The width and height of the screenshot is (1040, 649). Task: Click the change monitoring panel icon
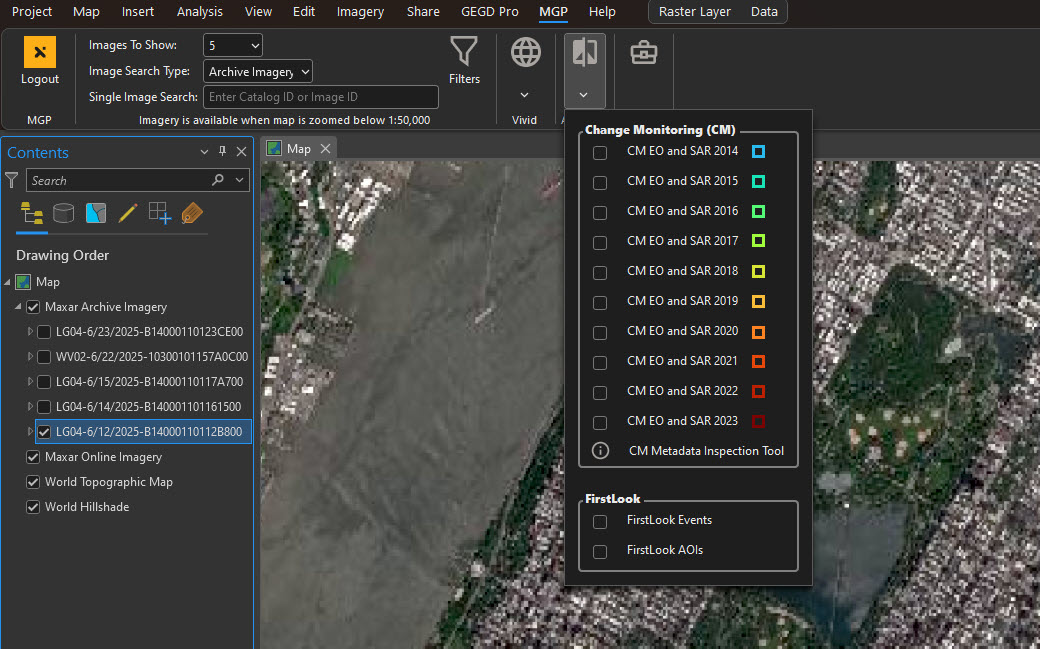pos(584,52)
